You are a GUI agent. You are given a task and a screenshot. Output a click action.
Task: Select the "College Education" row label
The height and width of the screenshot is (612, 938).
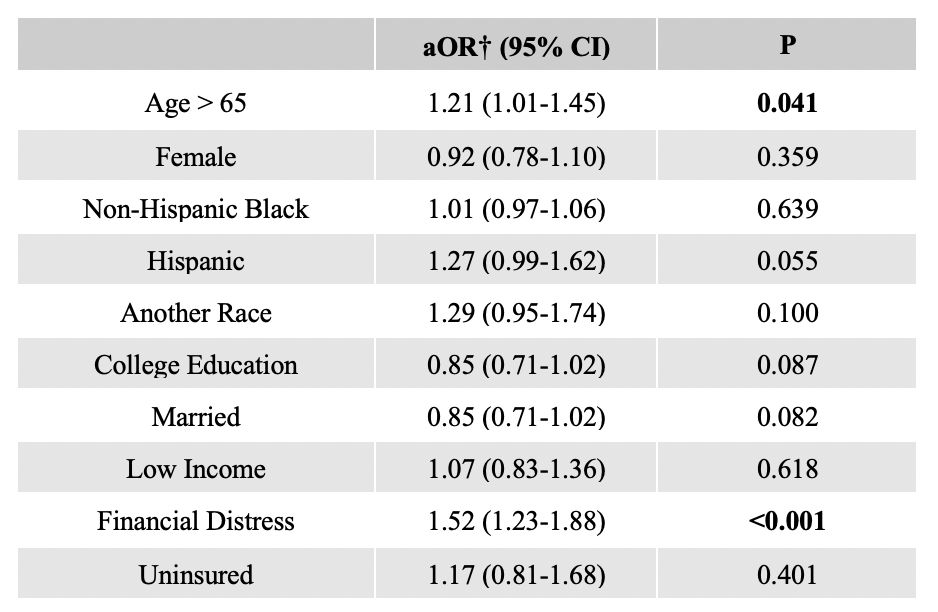point(196,365)
